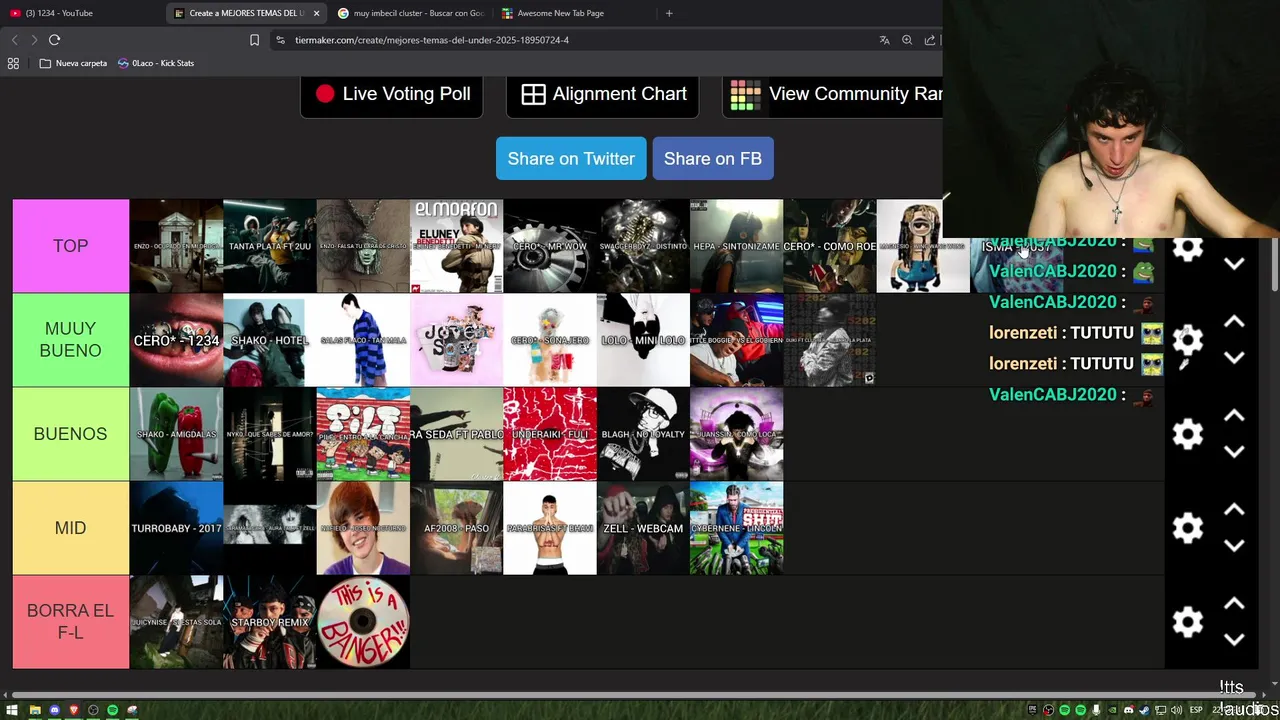Switch to muy imbecil cluster search tab
The height and width of the screenshot is (720, 1280).
411,13
